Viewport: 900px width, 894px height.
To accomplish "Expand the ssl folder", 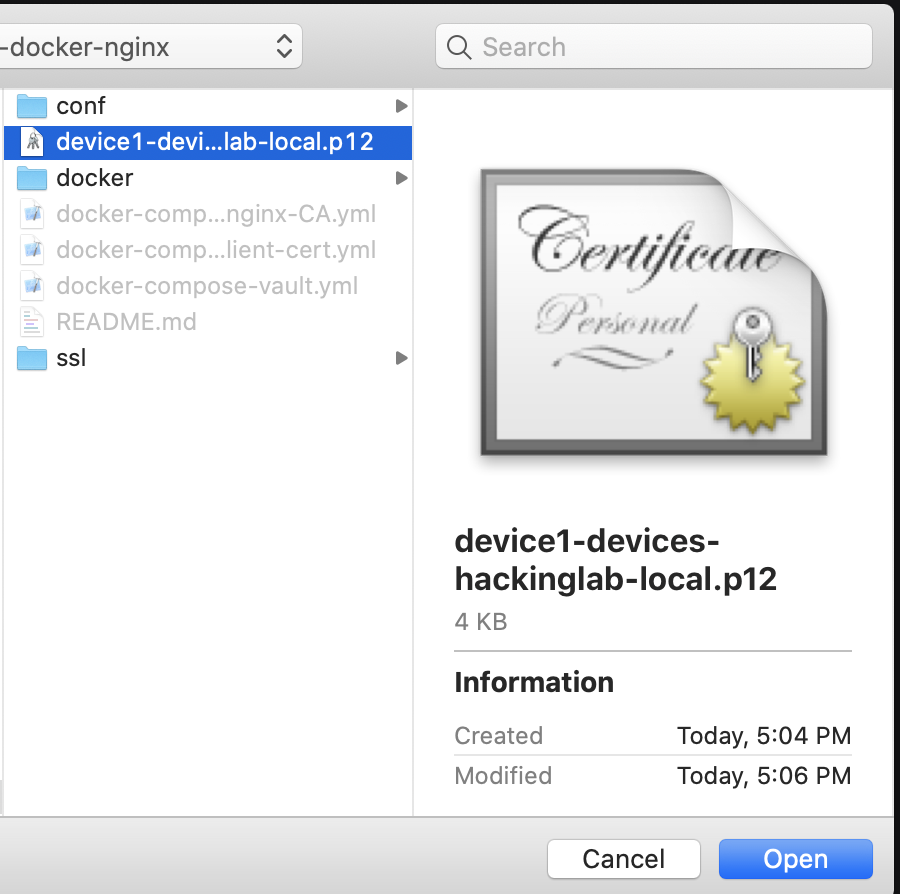I will pos(401,358).
